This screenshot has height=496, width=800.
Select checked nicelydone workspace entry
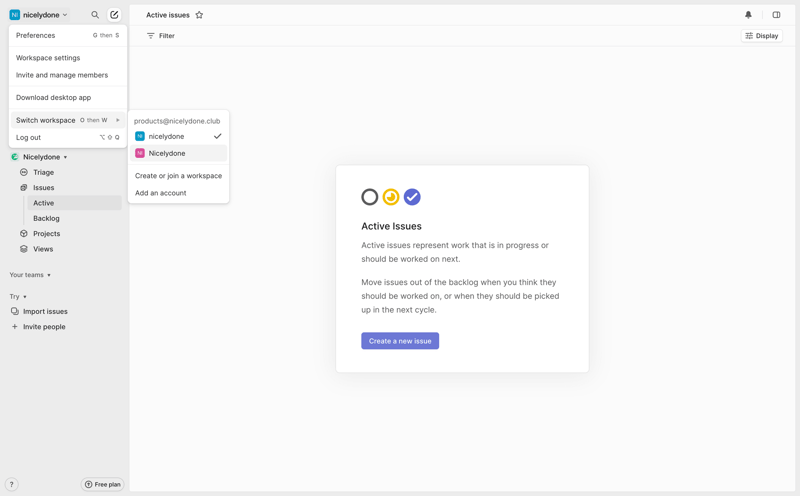(178, 136)
